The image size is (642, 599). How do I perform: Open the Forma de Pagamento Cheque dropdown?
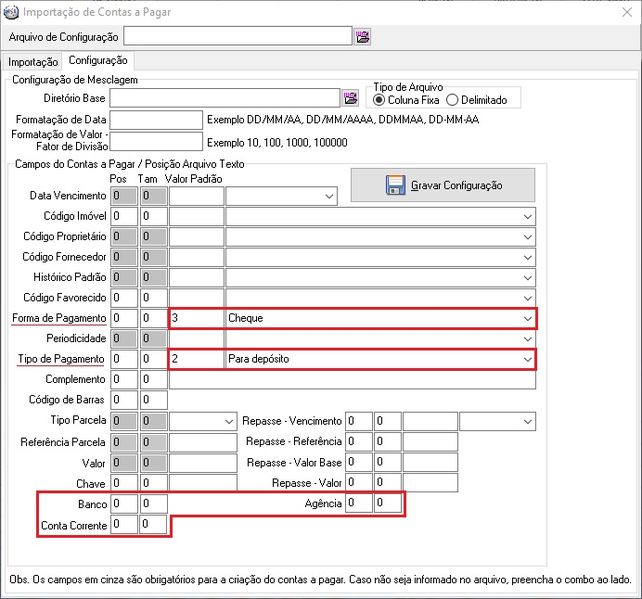[527, 318]
